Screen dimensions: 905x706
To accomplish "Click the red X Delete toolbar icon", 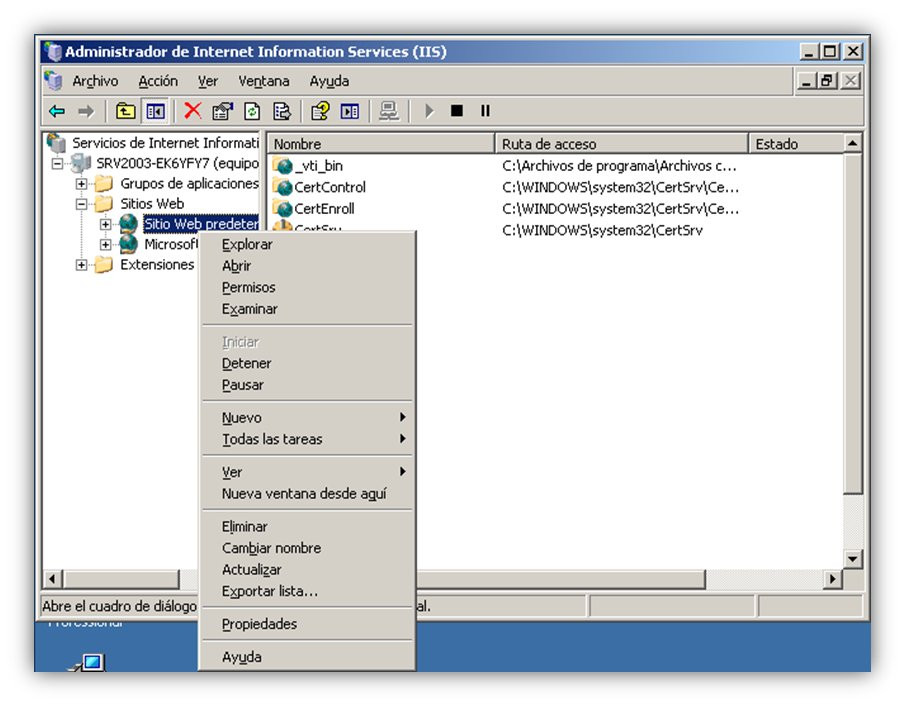I will (x=192, y=111).
